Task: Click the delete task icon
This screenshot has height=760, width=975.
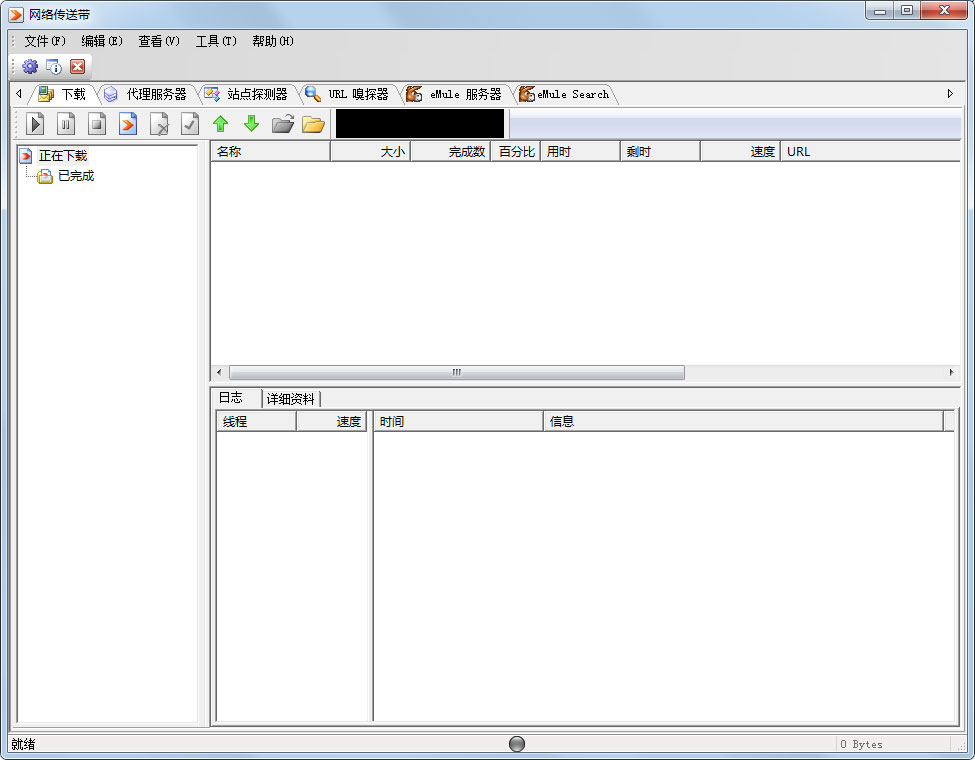Action: 159,124
